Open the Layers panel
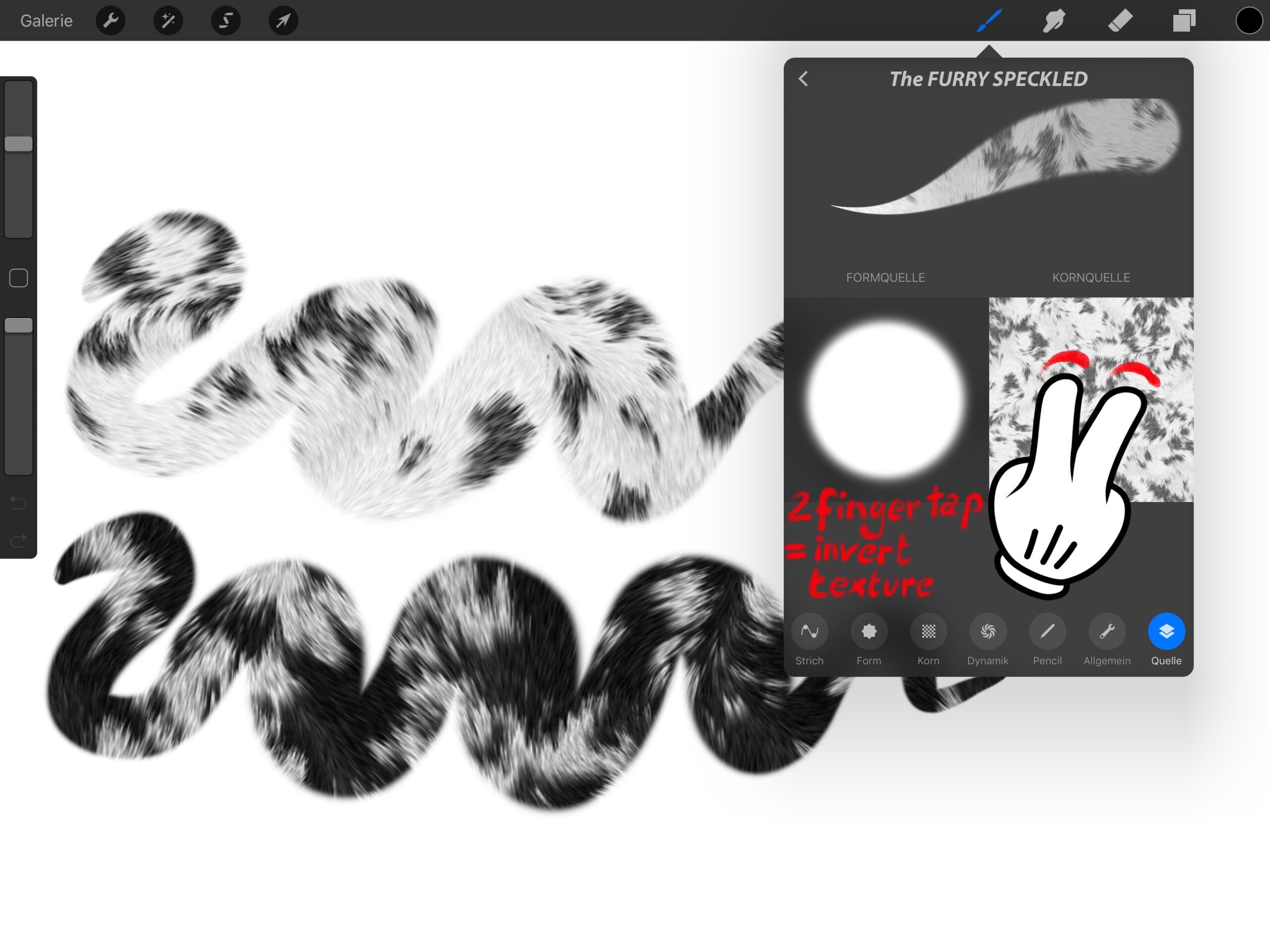This screenshot has width=1270, height=952. (x=1184, y=21)
